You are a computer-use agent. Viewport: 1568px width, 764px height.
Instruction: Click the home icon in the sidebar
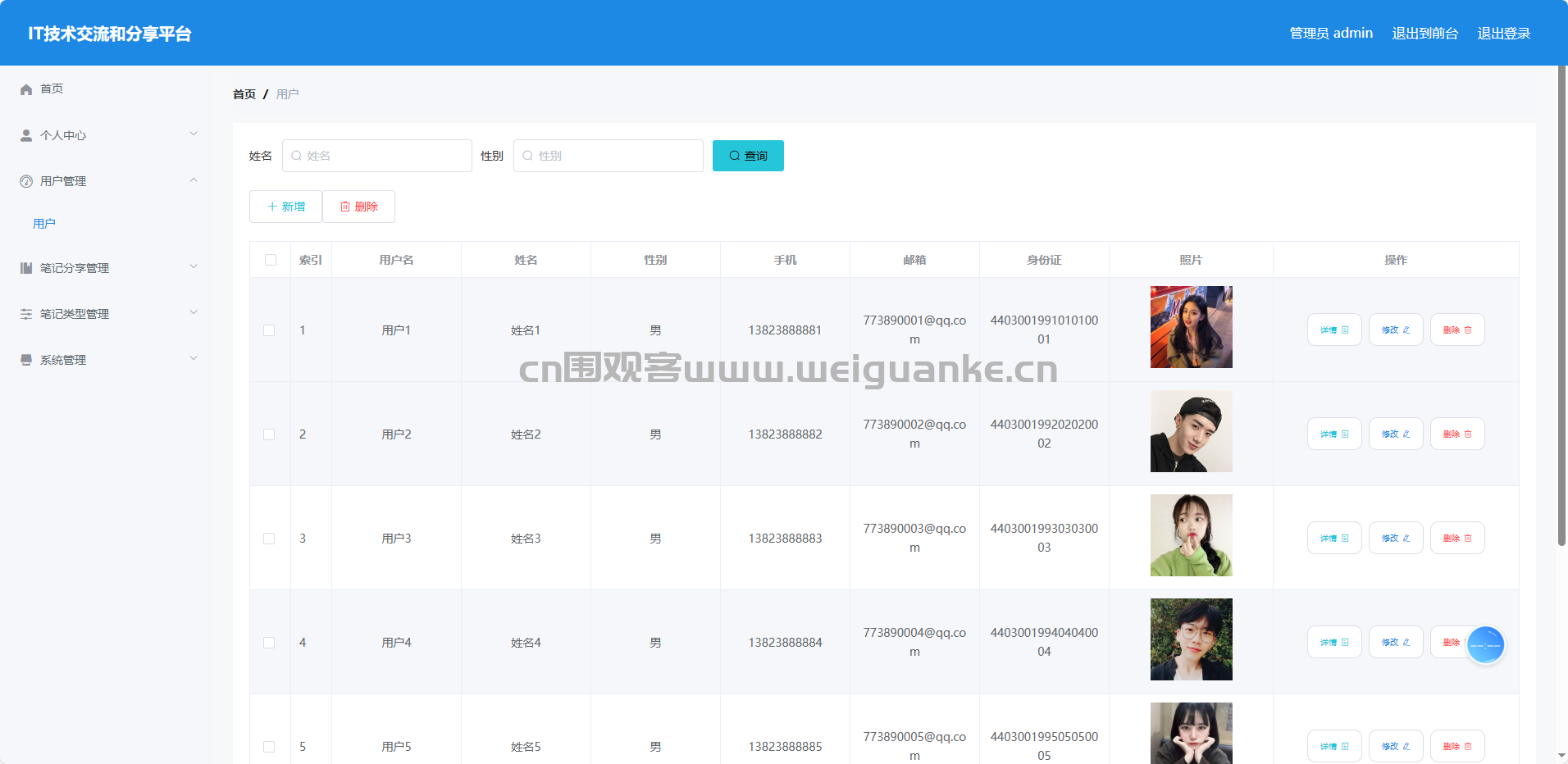click(x=26, y=89)
